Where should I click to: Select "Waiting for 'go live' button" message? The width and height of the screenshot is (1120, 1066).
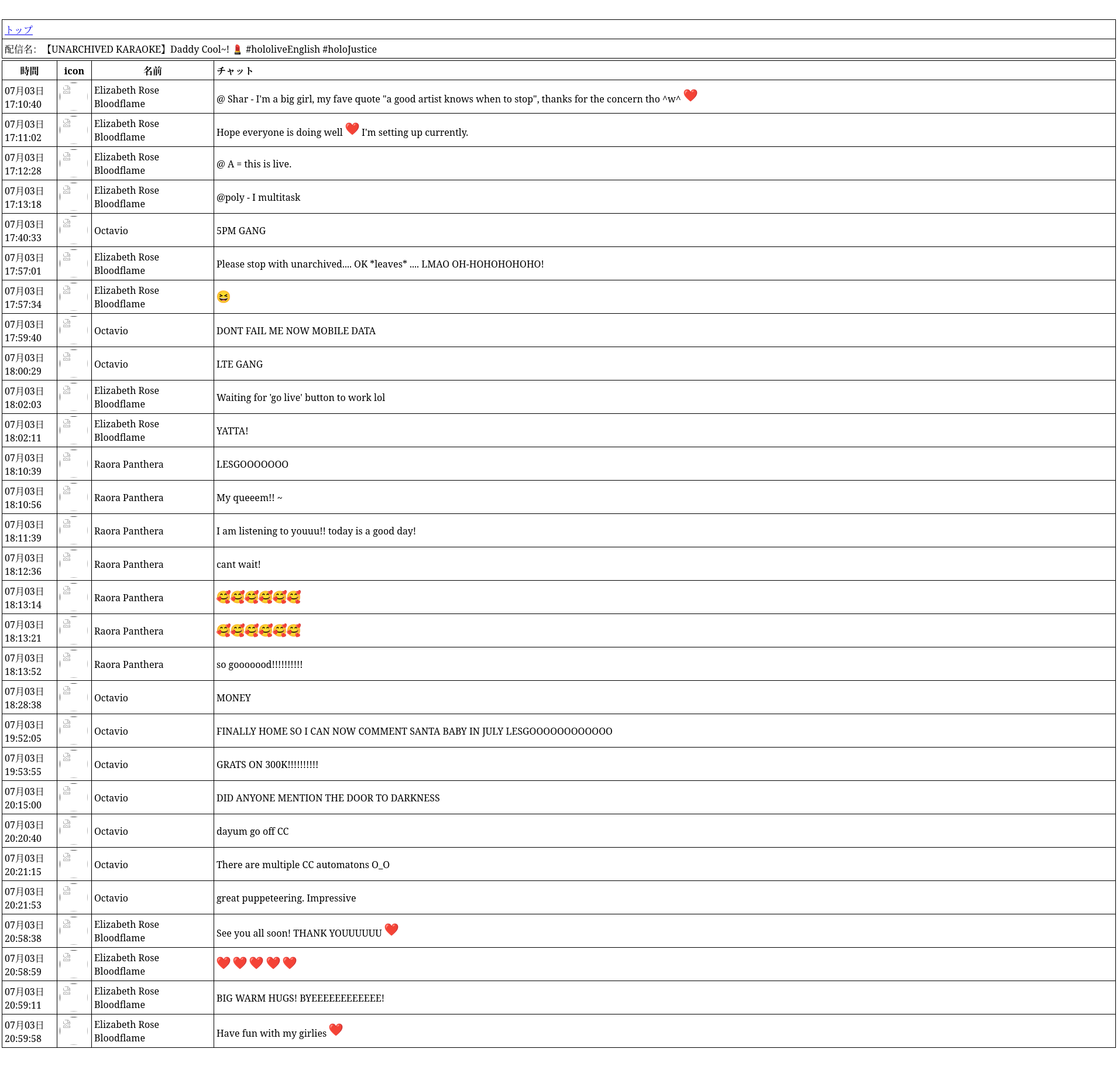point(301,397)
